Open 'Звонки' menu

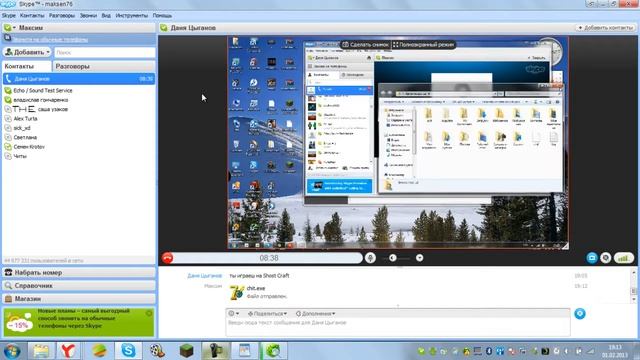pos(88,16)
